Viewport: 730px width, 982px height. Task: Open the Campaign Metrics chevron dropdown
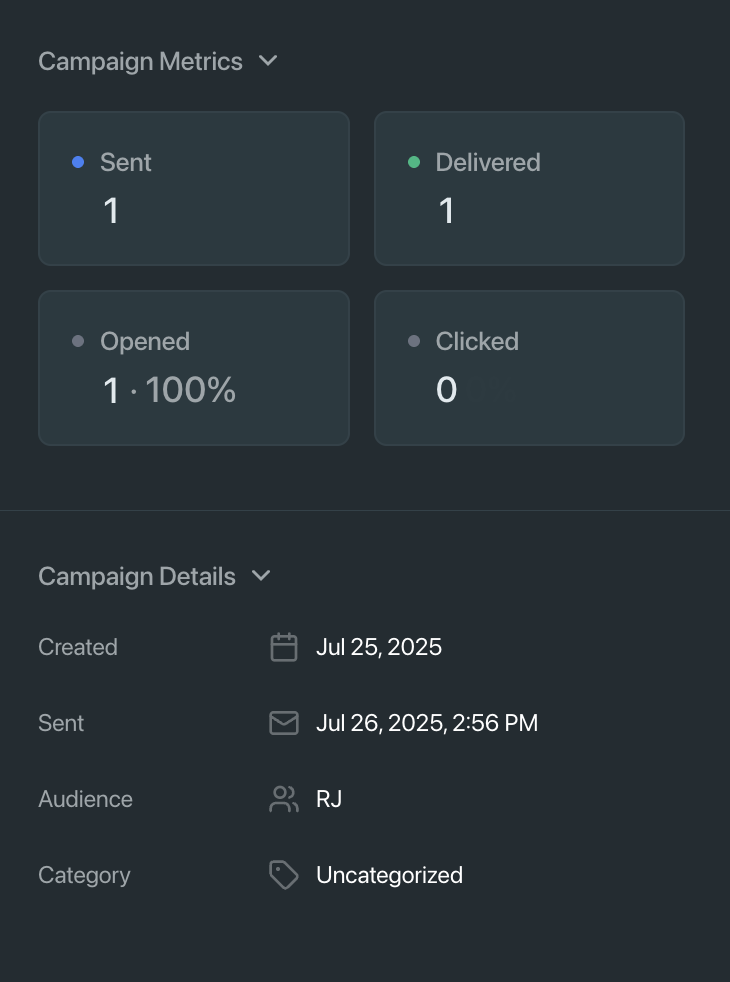coord(268,61)
